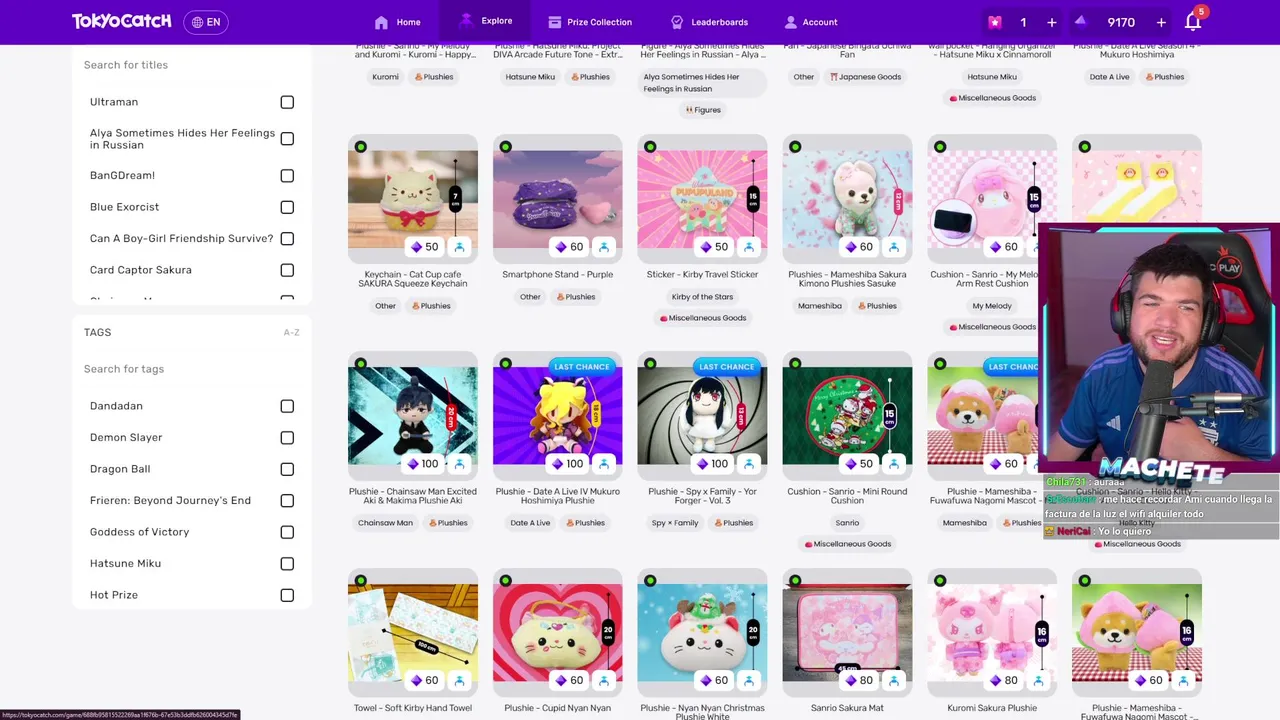Click Figures tag chip
Image resolution: width=1280 pixels, height=720 pixels.
(702, 110)
